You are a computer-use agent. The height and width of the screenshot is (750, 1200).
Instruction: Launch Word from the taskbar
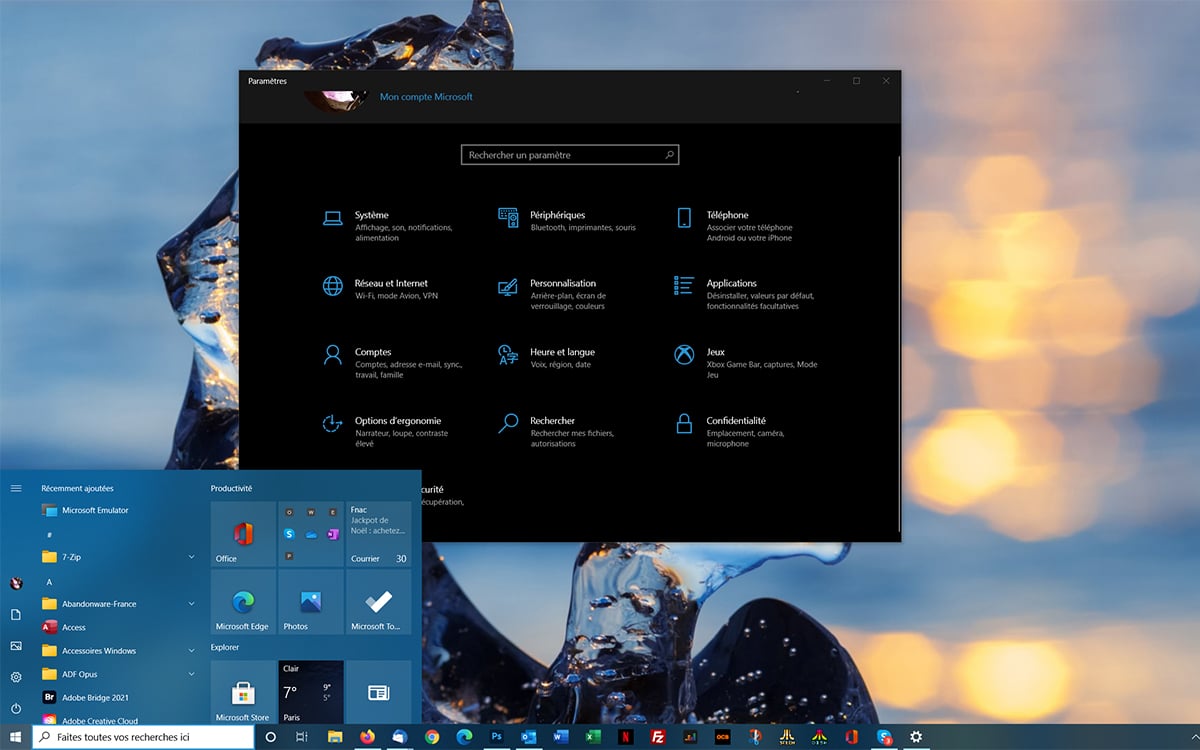(561, 737)
